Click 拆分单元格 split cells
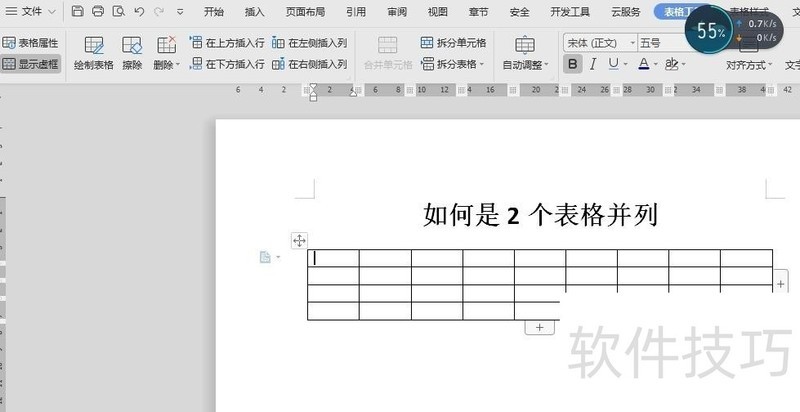This screenshot has width=800, height=412. (x=454, y=43)
